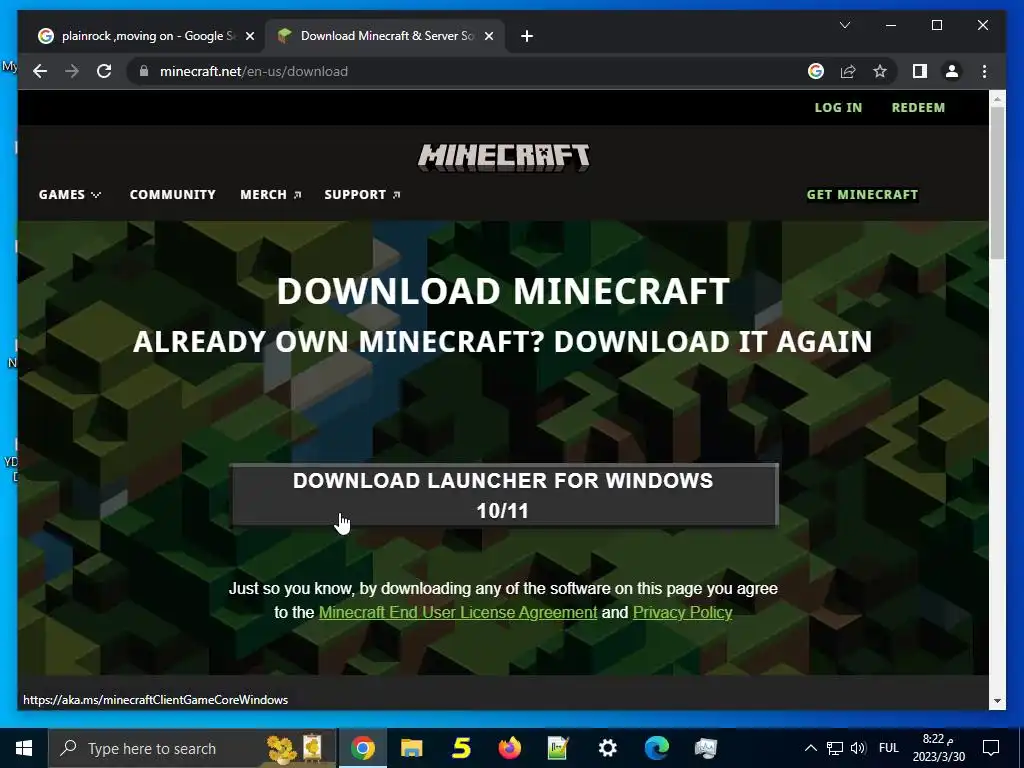
Task: Open the COMMUNITY menu item
Action: tap(172, 195)
